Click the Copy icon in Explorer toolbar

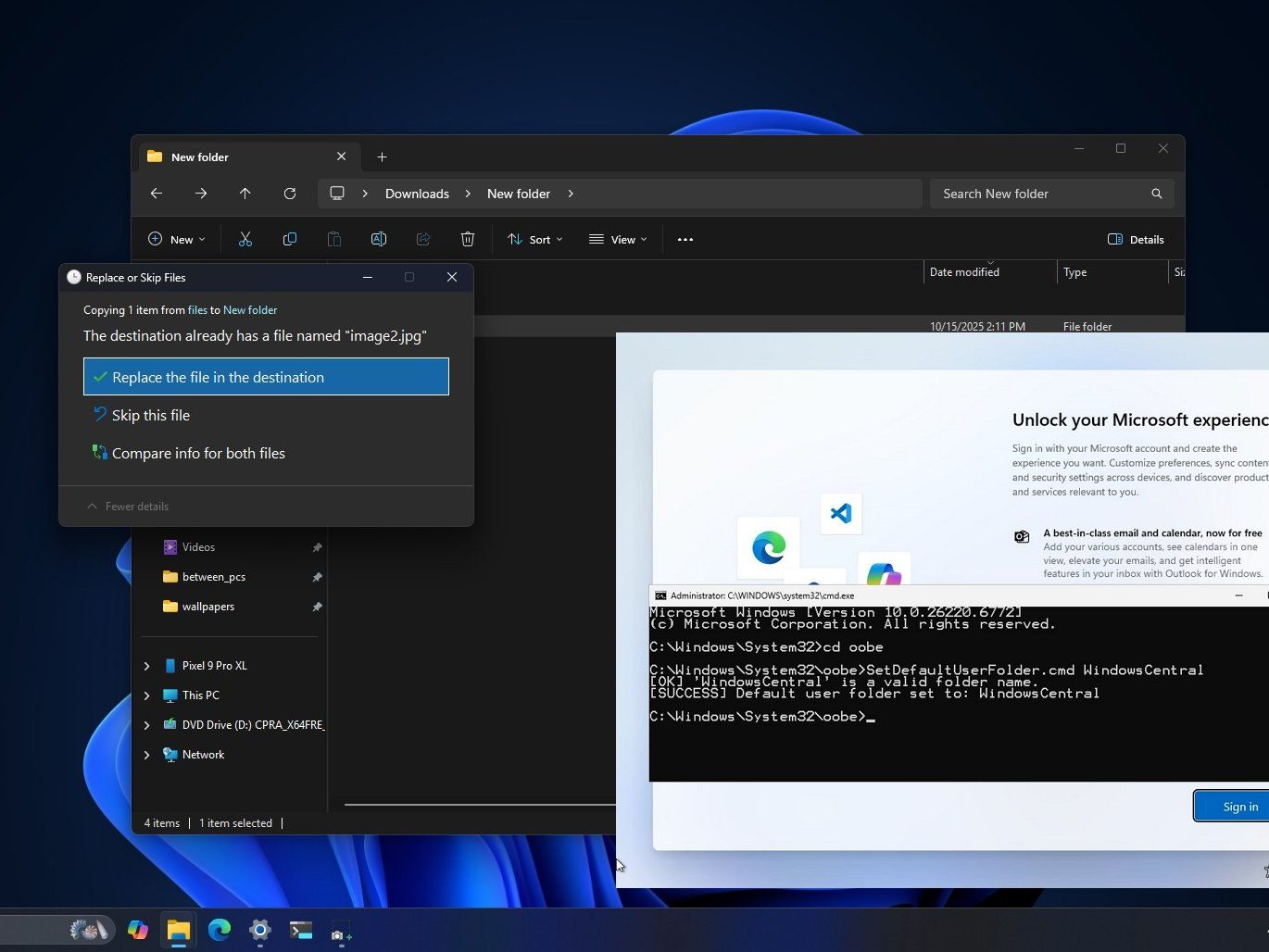[x=290, y=239]
